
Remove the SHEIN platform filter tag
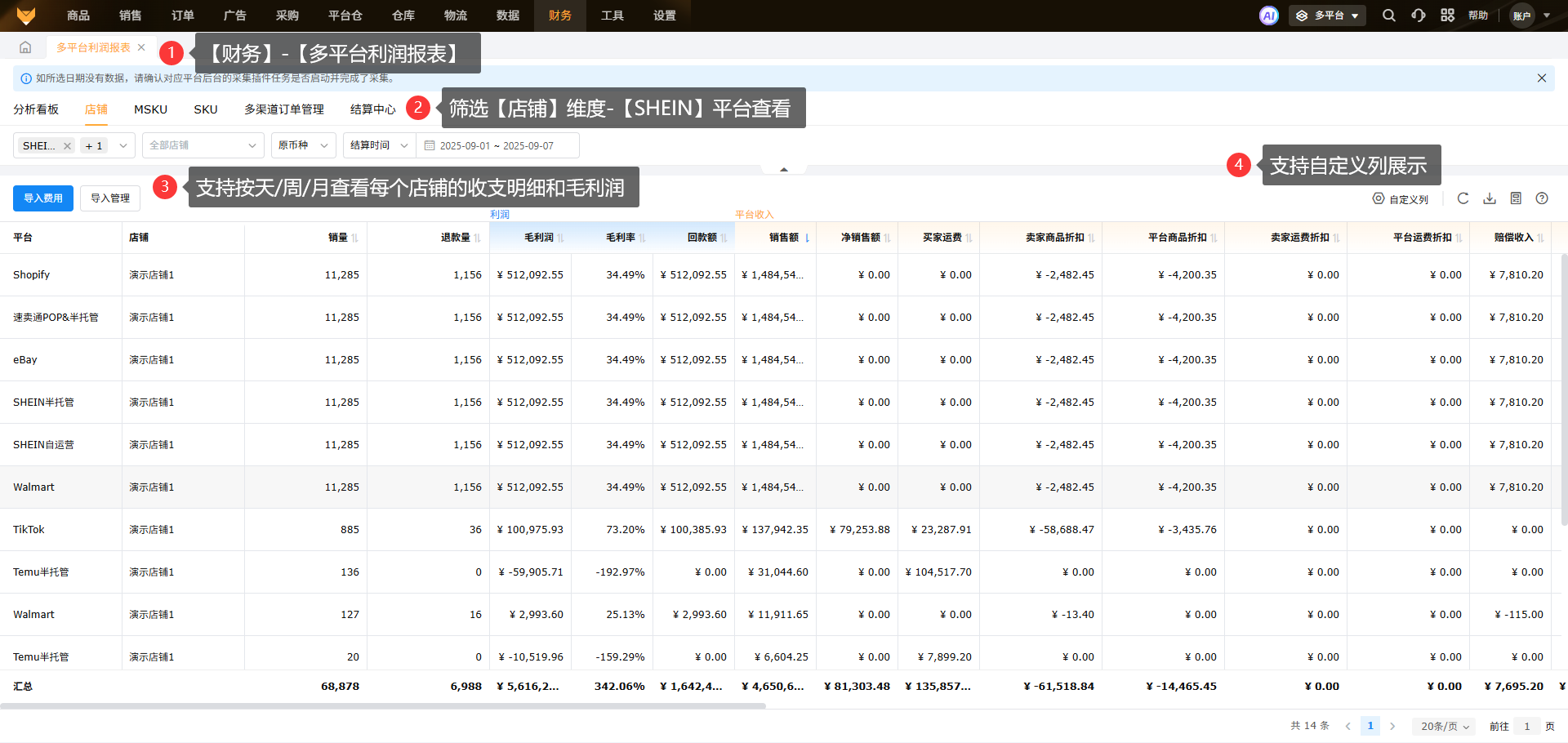click(x=68, y=146)
